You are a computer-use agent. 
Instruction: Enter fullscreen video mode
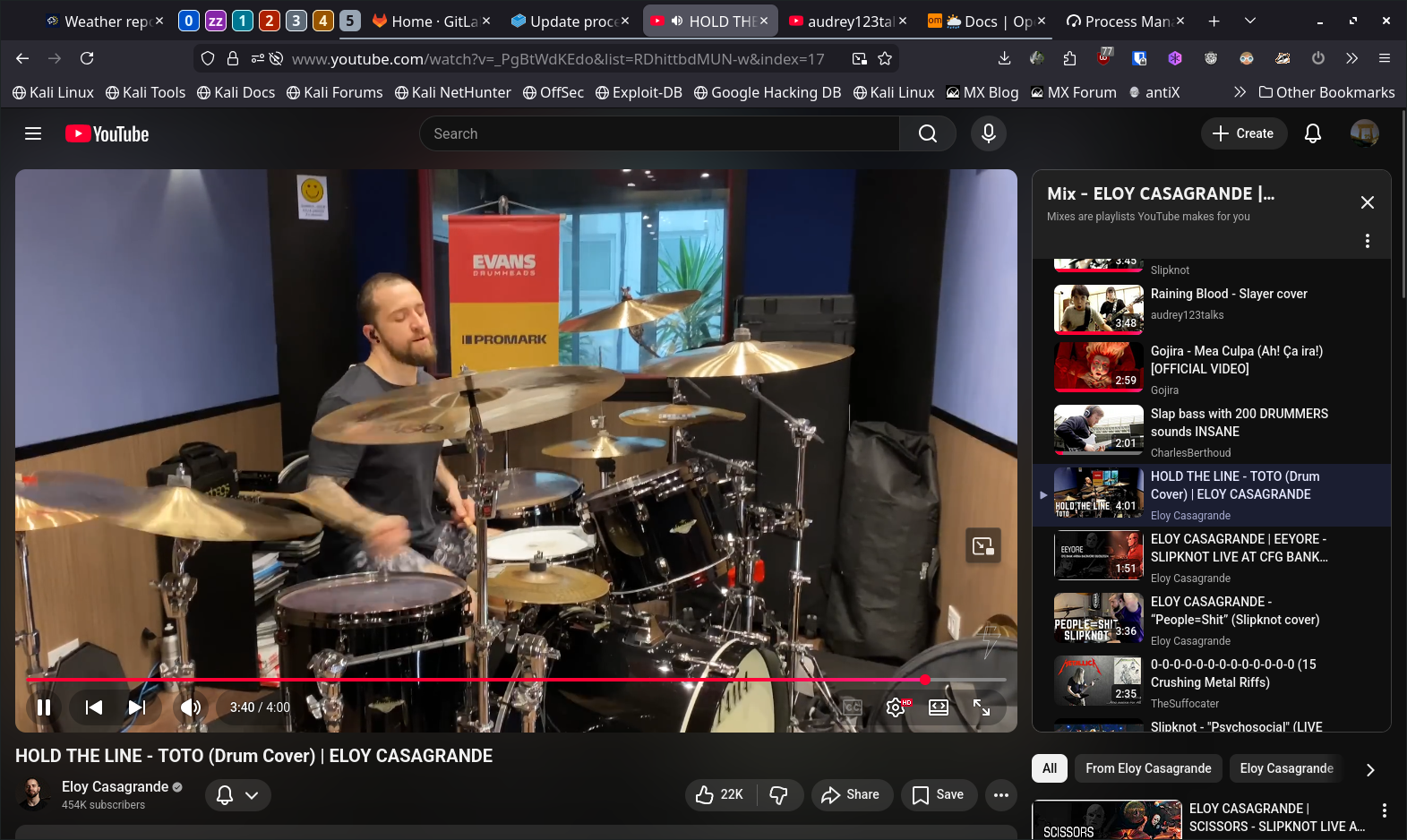click(982, 707)
